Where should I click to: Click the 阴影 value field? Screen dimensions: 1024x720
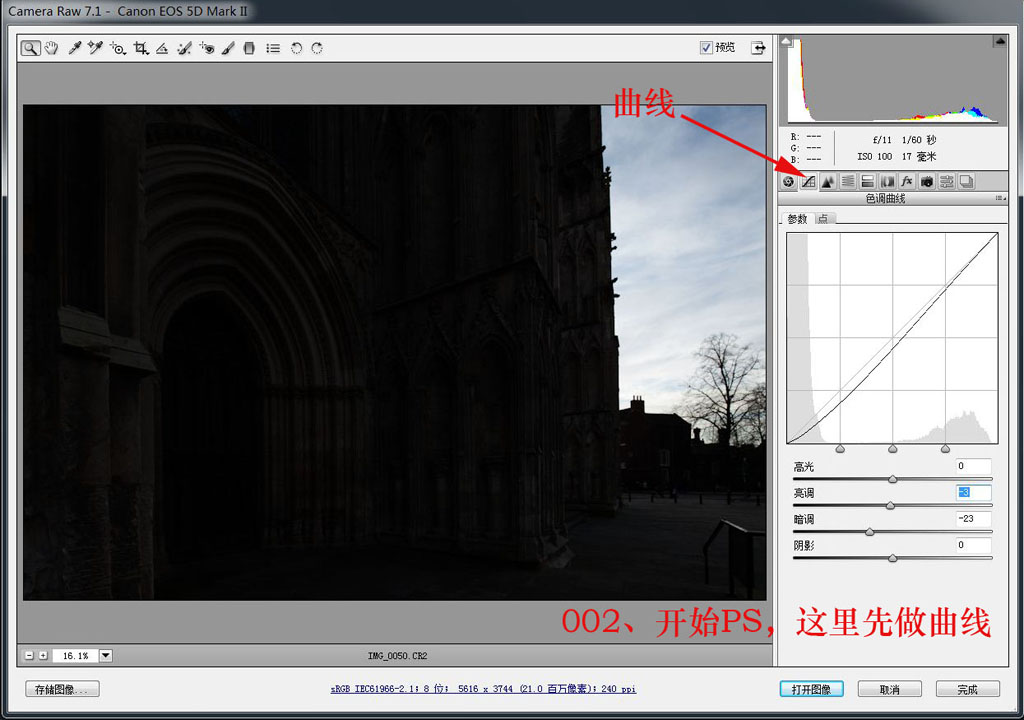pos(973,545)
